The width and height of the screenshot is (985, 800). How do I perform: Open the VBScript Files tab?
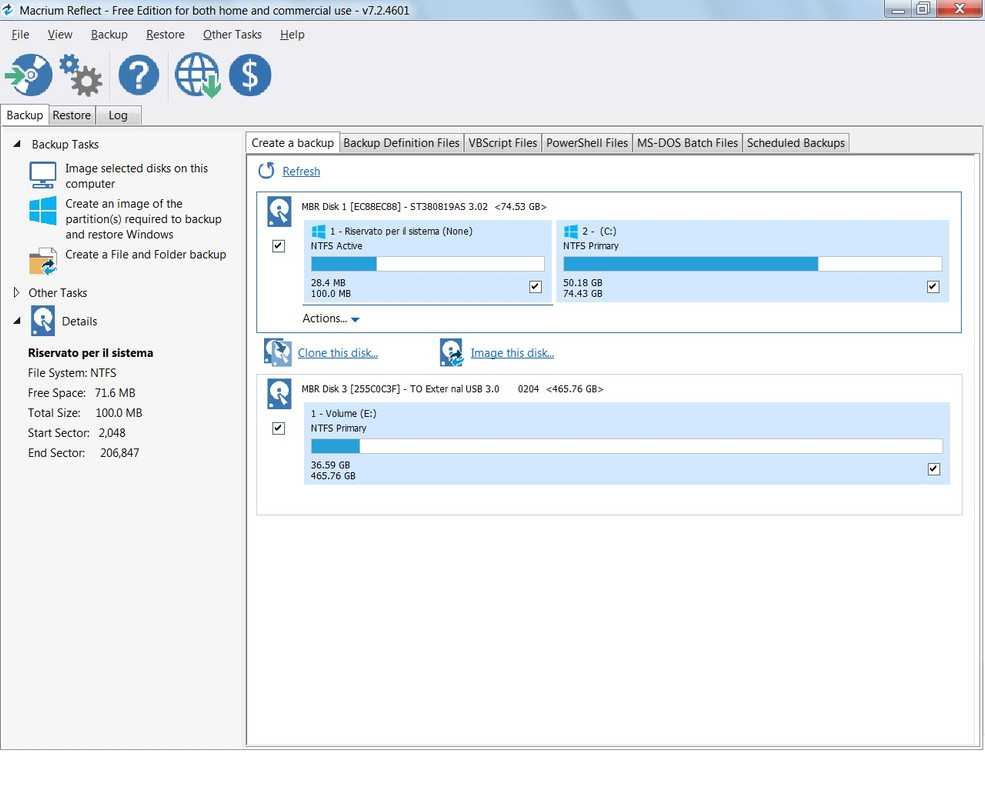[x=503, y=143]
